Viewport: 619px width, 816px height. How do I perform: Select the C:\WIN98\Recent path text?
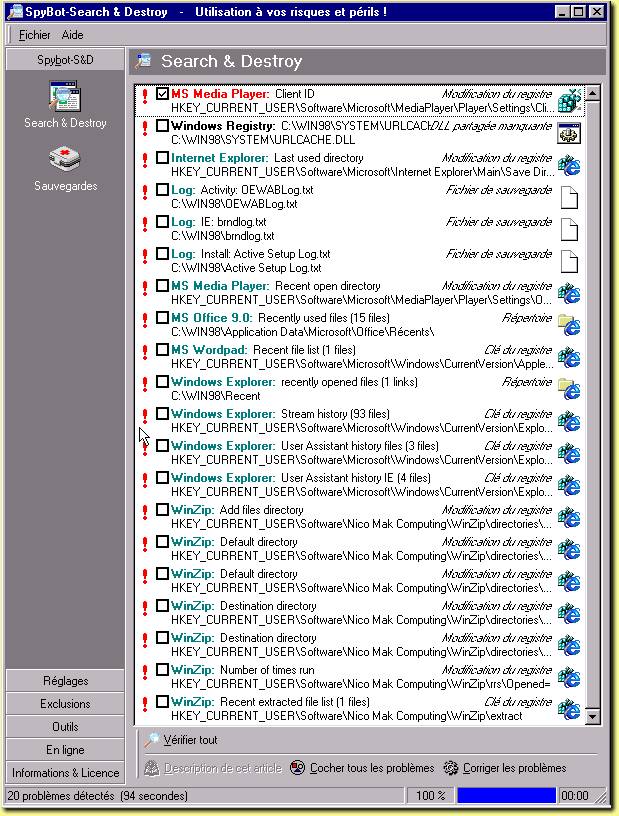216,396
